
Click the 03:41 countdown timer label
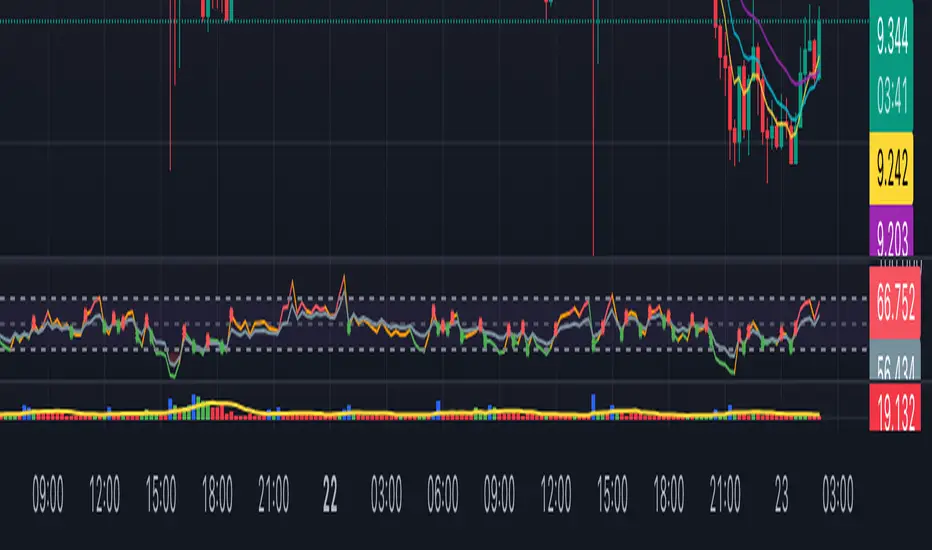coord(892,95)
